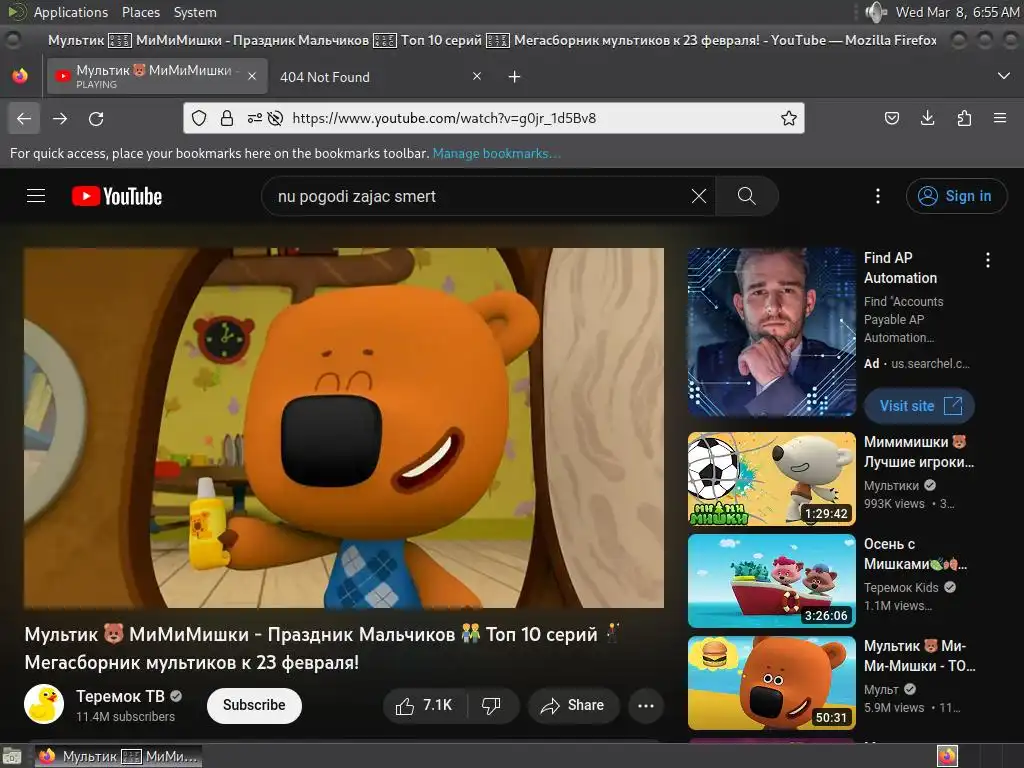
Task: Close the 404 Not Found tab
Action: tap(477, 76)
